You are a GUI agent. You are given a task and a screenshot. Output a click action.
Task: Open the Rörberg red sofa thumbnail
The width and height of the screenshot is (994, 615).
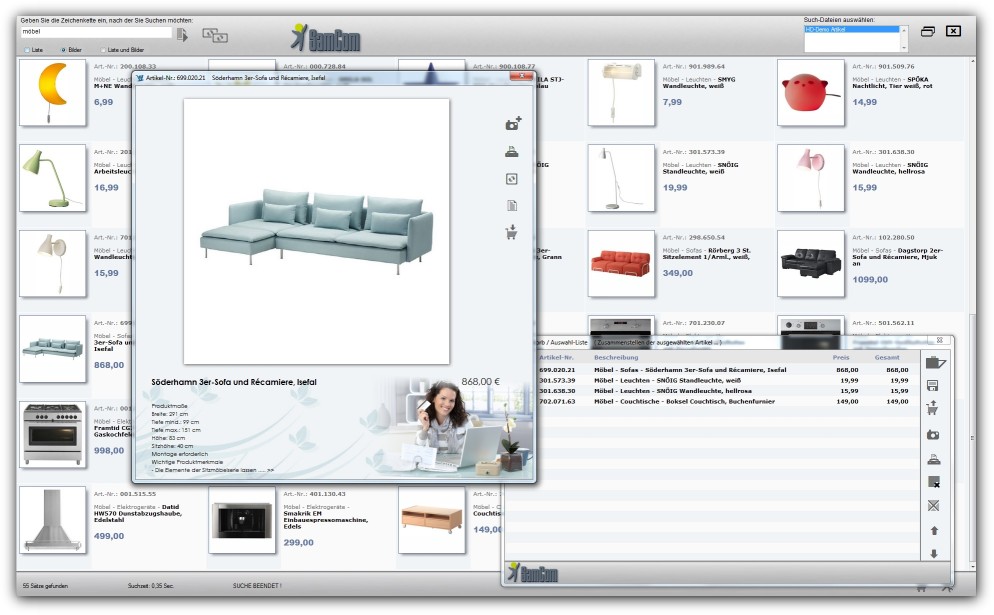tap(620, 263)
